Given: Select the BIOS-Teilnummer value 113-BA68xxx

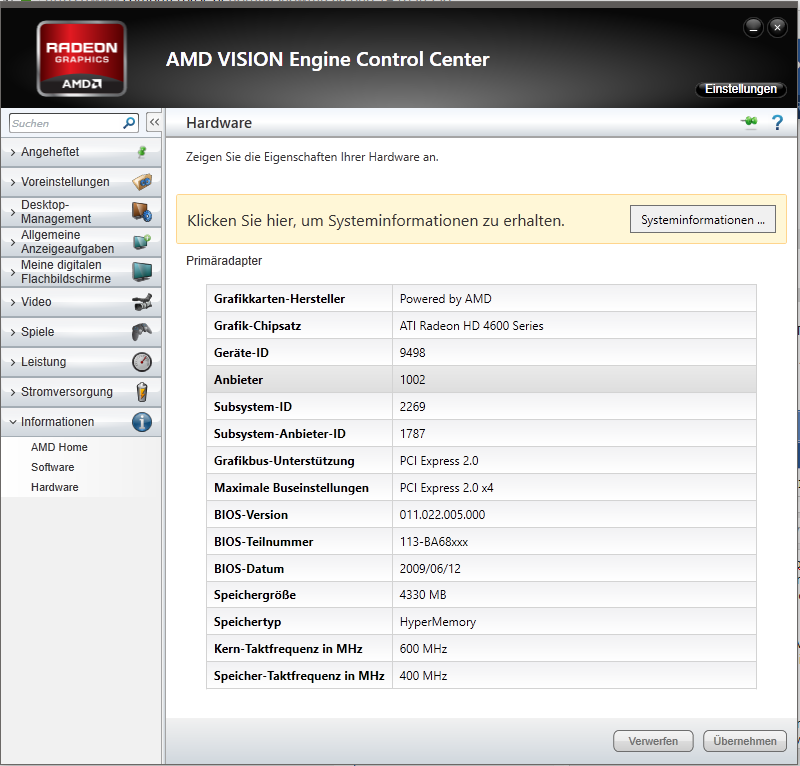Looking at the screenshot, I should 434,541.
